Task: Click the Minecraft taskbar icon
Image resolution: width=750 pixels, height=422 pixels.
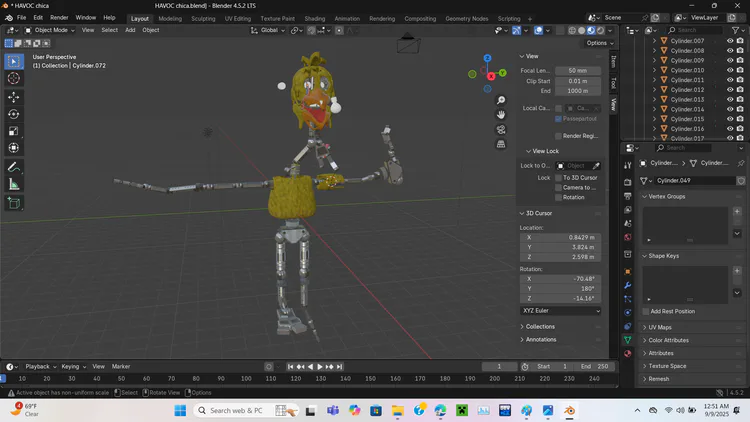Action: point(462,411)
